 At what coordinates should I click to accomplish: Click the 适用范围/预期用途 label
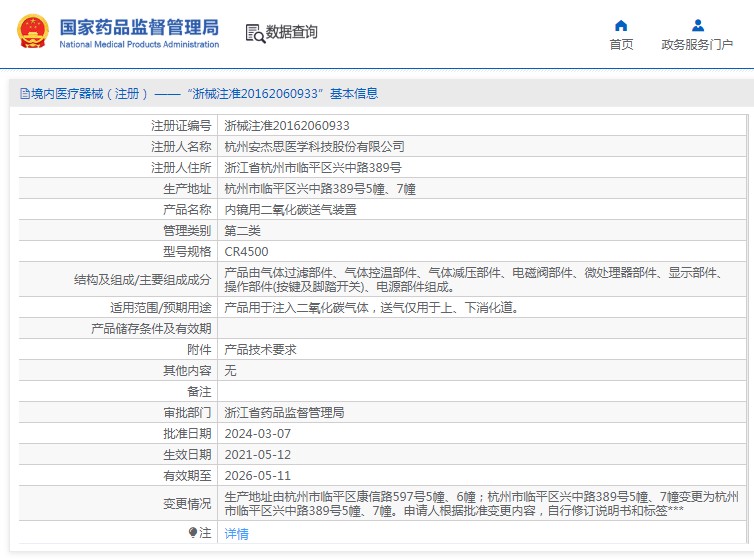(x=161, y=307)
